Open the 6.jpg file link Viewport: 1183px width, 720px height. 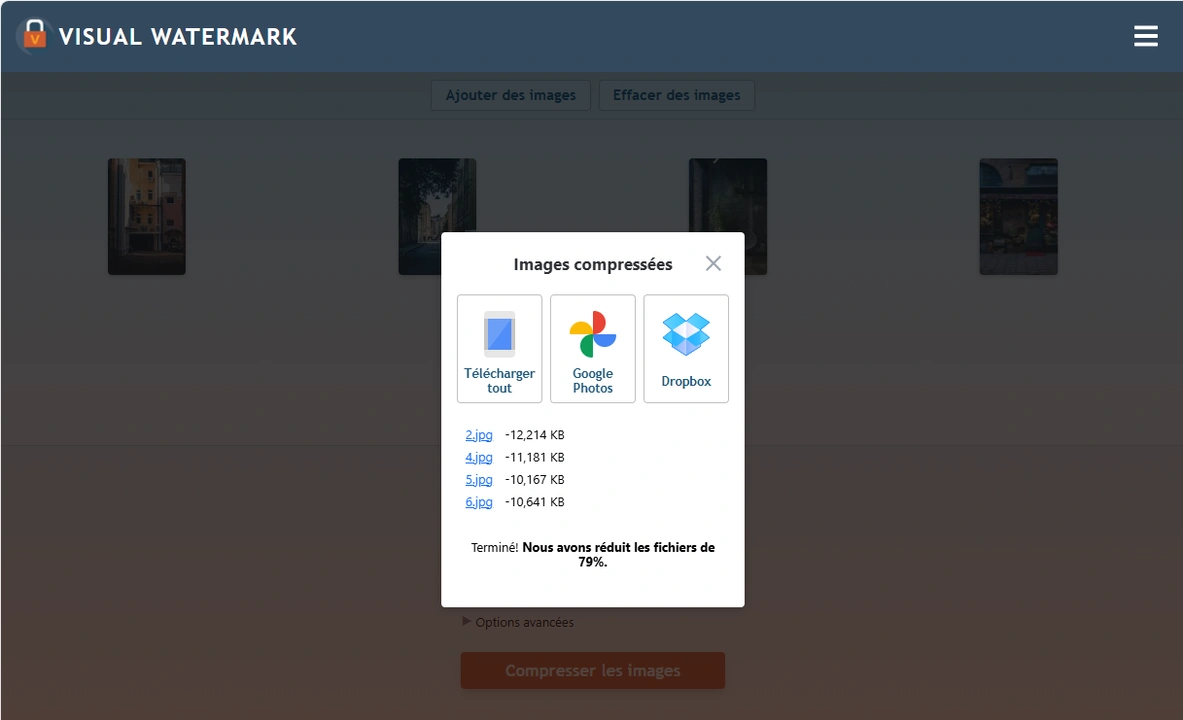coord(478,502)
